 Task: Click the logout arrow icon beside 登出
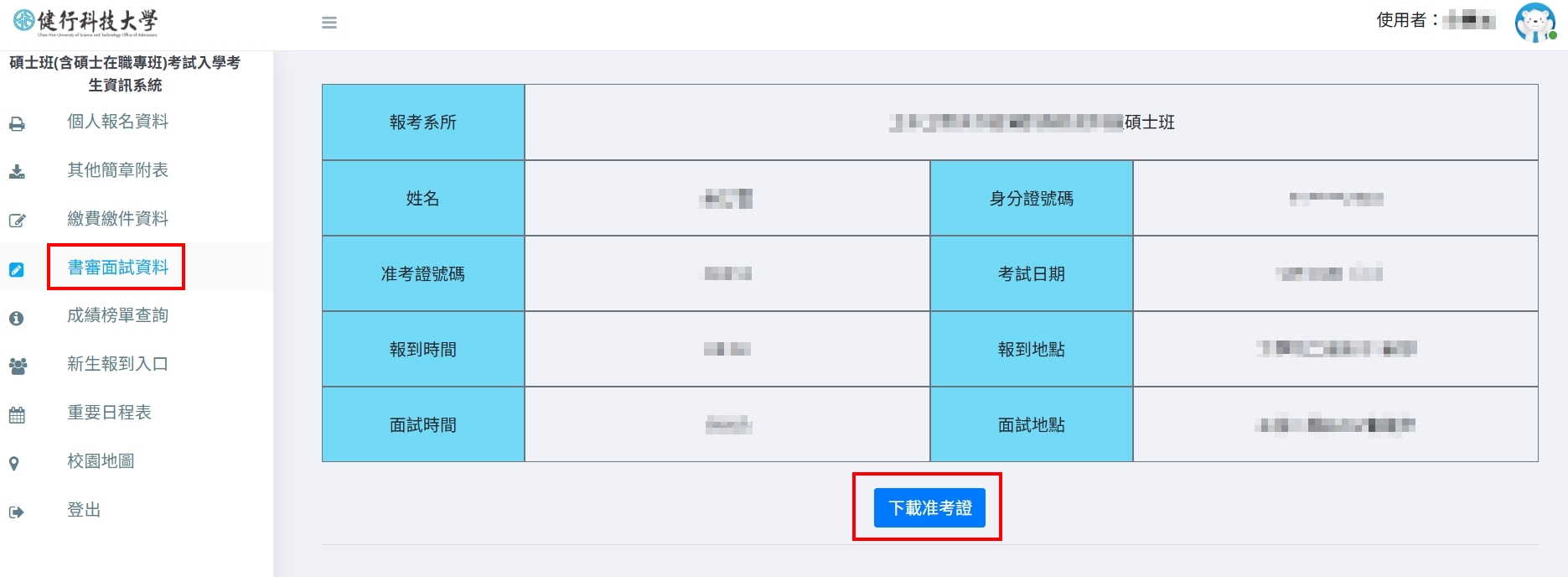[17, 512]
